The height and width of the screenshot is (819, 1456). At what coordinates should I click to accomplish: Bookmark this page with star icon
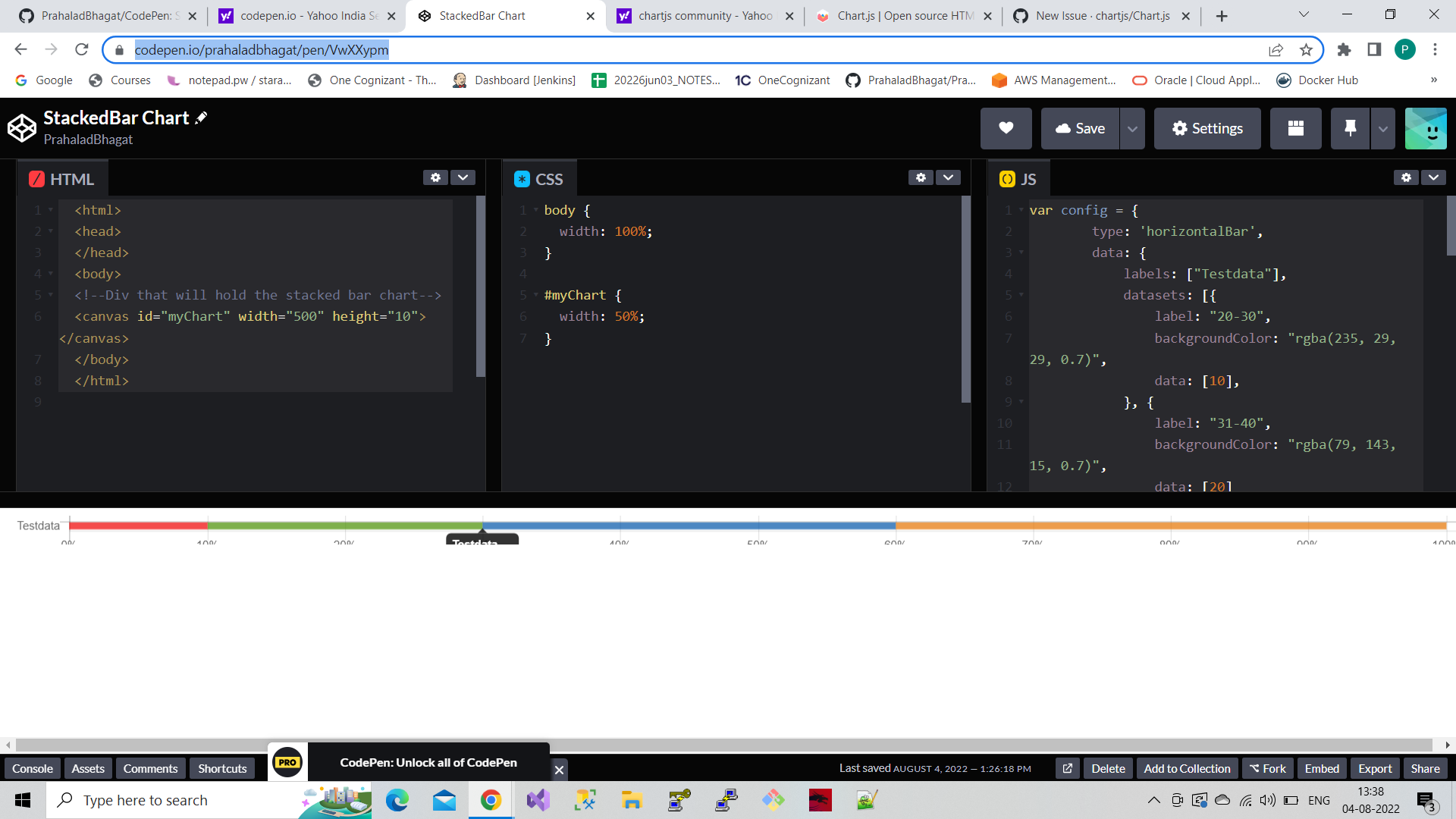coord(1306,50)
